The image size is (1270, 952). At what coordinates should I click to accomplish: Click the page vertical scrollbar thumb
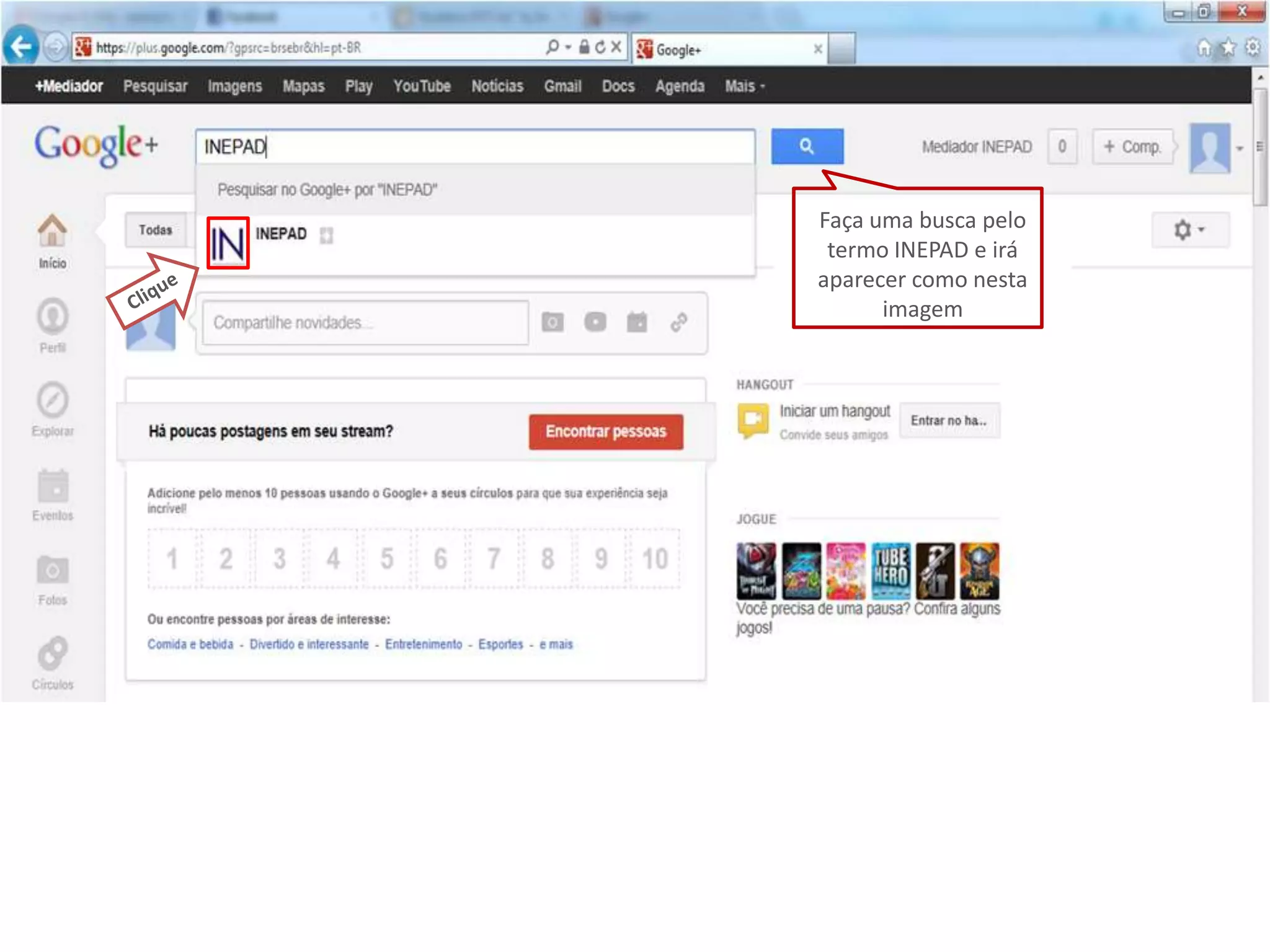point(1260,148)
